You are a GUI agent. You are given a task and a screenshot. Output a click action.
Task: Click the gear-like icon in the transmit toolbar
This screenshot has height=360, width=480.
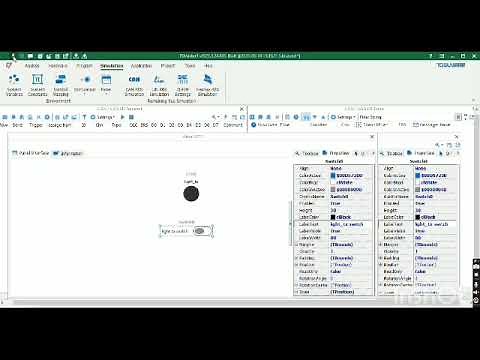tap(47, 117)
